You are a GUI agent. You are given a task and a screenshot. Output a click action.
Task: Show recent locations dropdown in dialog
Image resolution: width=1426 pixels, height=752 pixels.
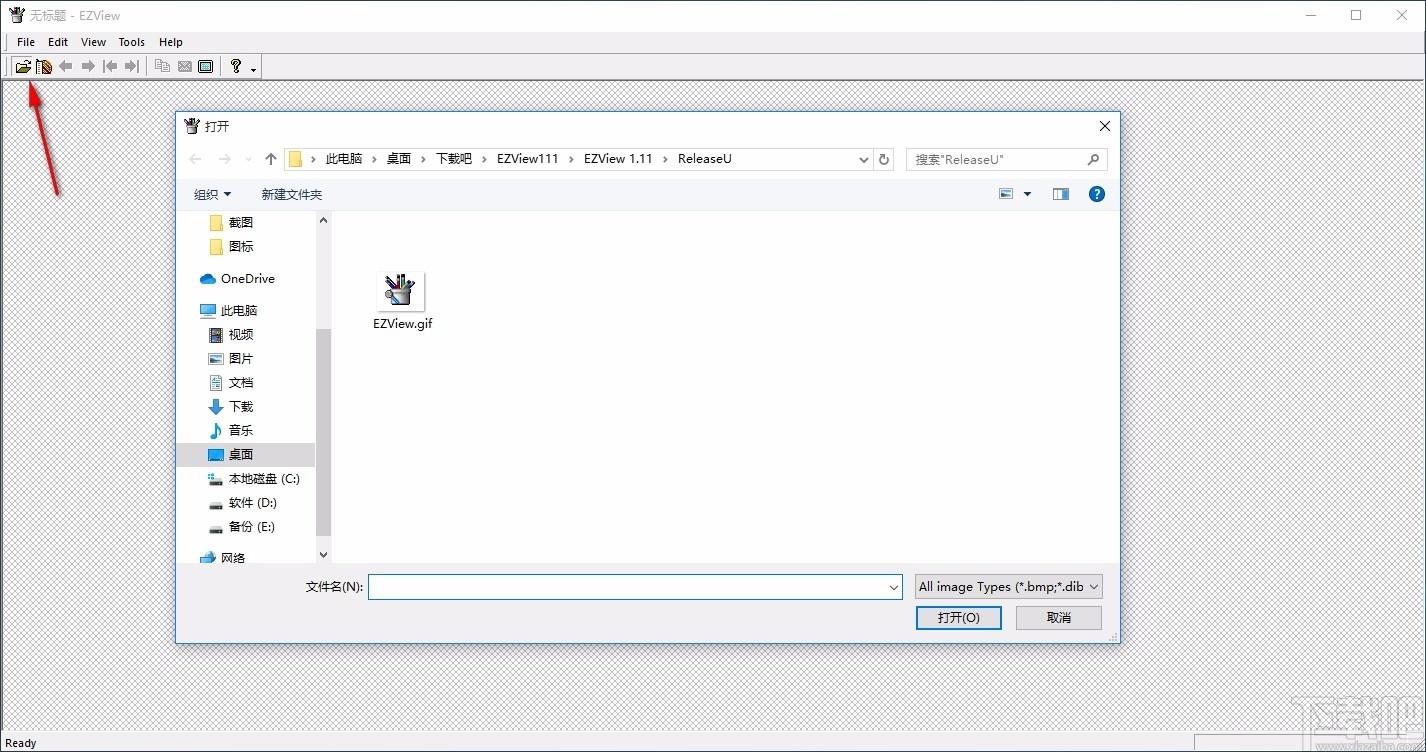pos(248,160)
